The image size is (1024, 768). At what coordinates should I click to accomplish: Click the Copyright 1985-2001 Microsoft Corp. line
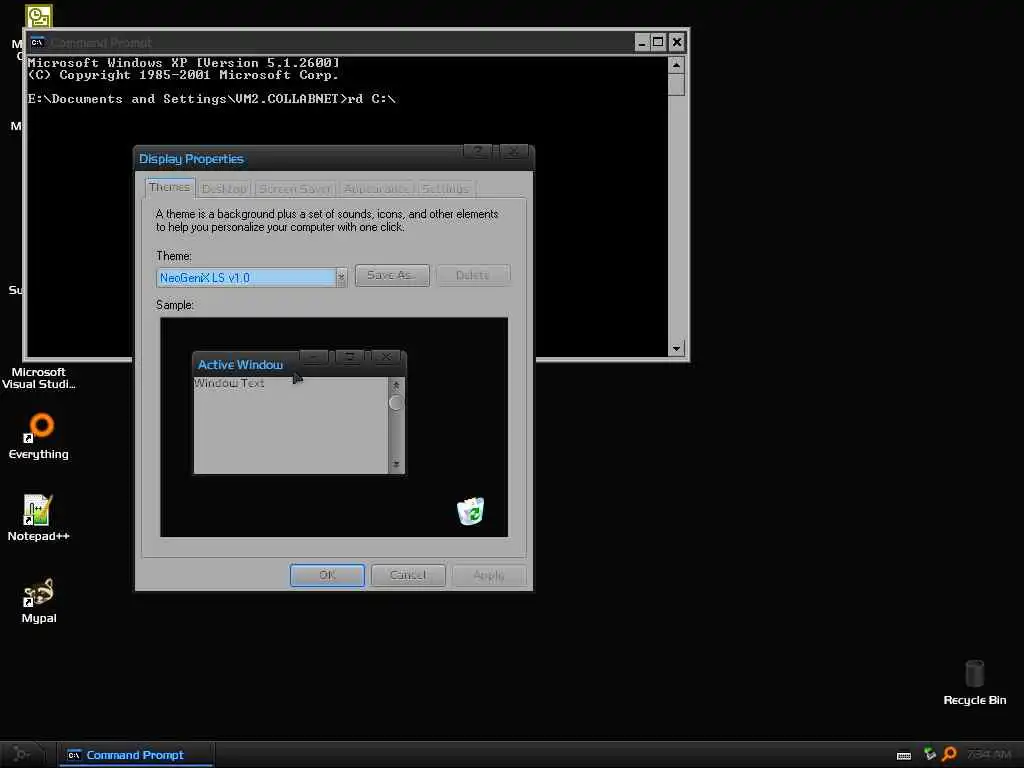[x=183, y=74]
